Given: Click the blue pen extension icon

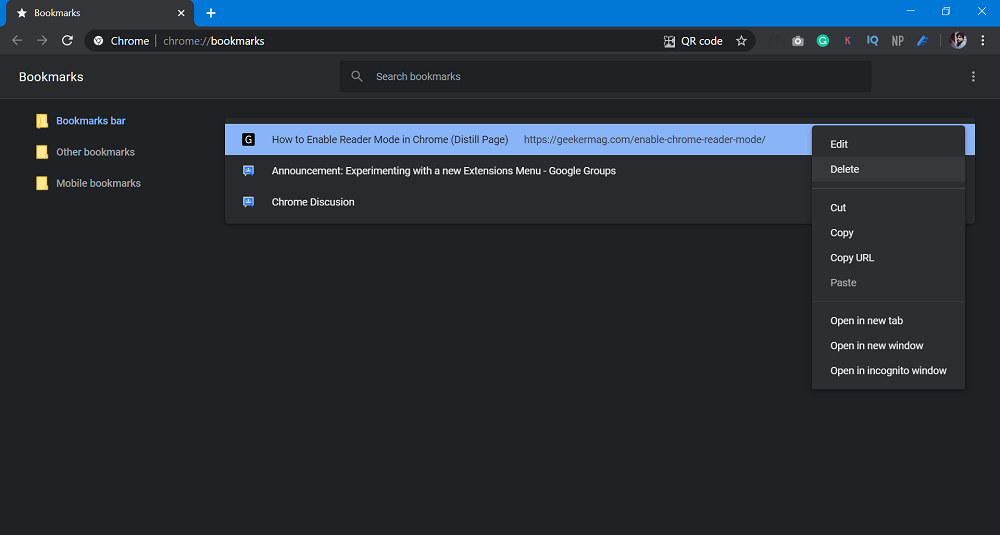Looking at the screenshot, I should (922, 41).
